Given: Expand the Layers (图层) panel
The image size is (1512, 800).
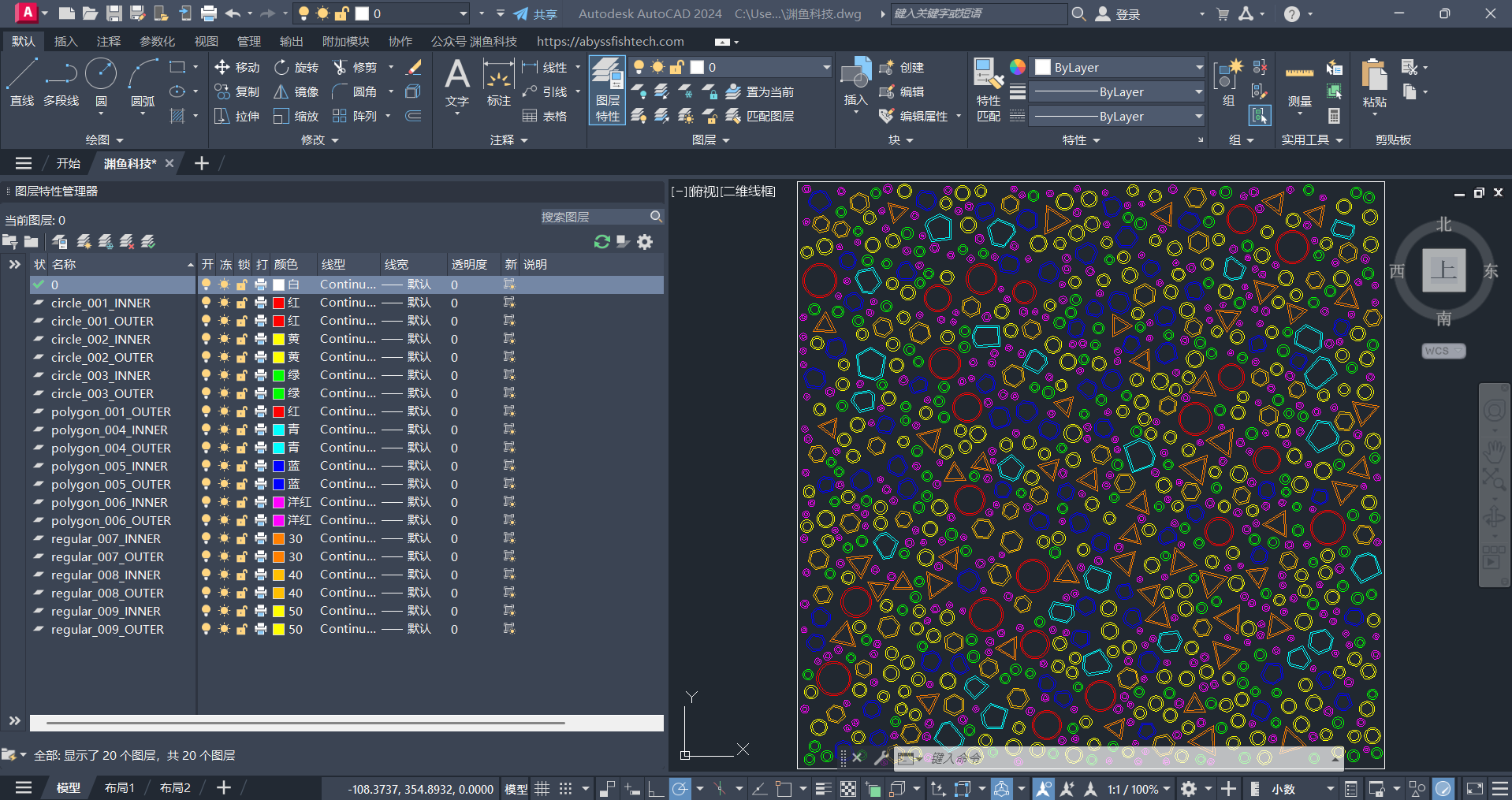Looking at the screenshot, I should click(710, 140).
